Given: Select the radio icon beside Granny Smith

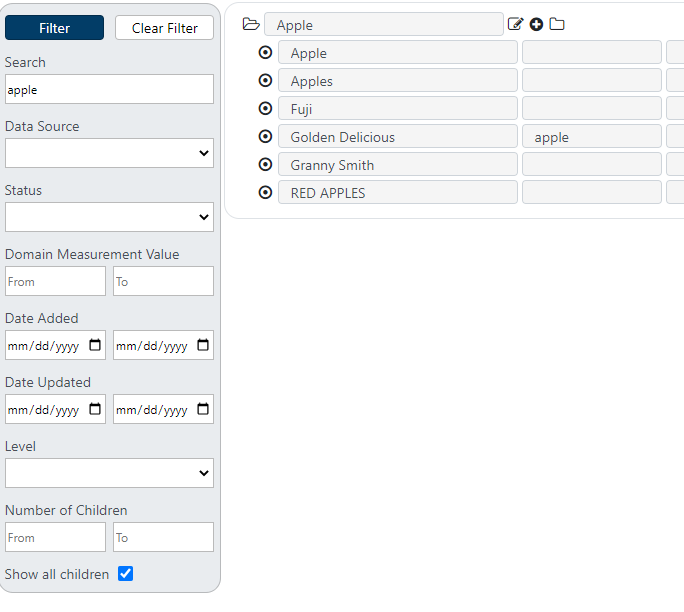Looking at the screenshot, I should point(265,164).
